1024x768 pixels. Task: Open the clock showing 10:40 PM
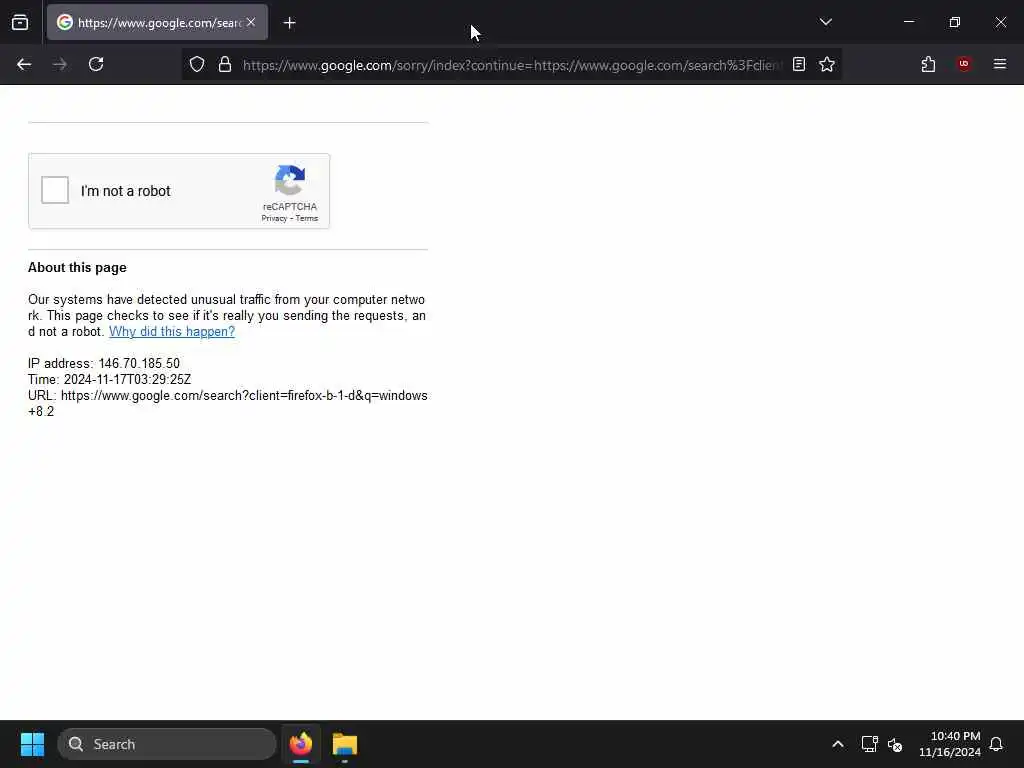(950, 744)
